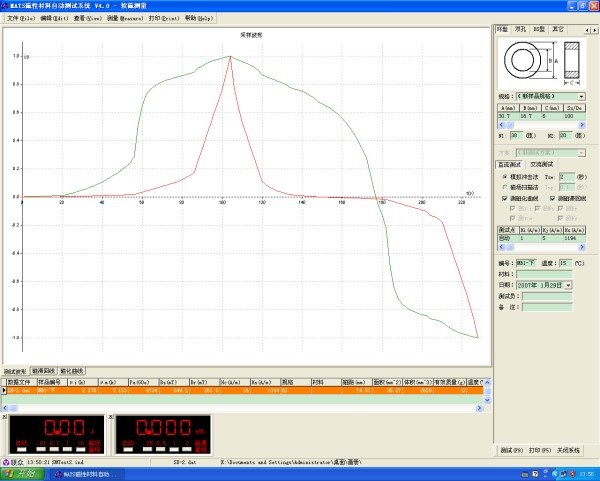Switch to the EE型 sample type tab
600x481 pixels.
(539, 30)
